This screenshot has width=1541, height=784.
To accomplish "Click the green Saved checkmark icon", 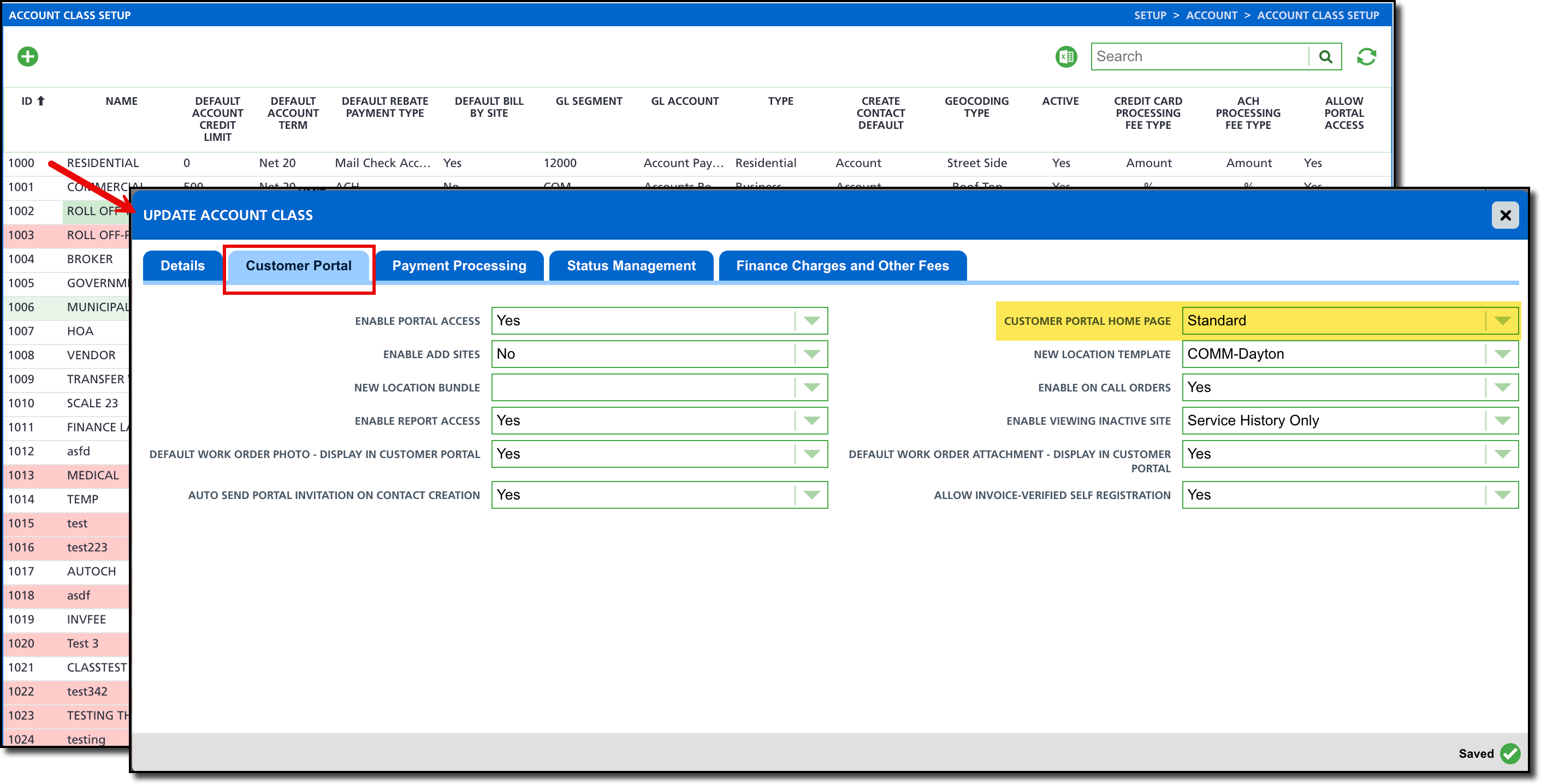I will pos(1510,753).
